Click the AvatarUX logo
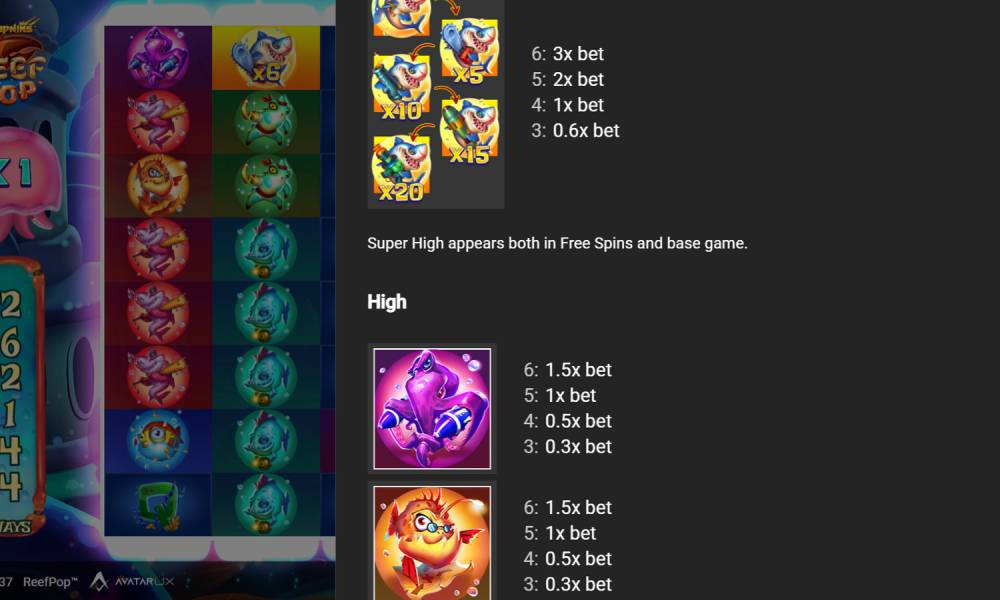This screenshot has width=1000, height=600. click(131, 581)
